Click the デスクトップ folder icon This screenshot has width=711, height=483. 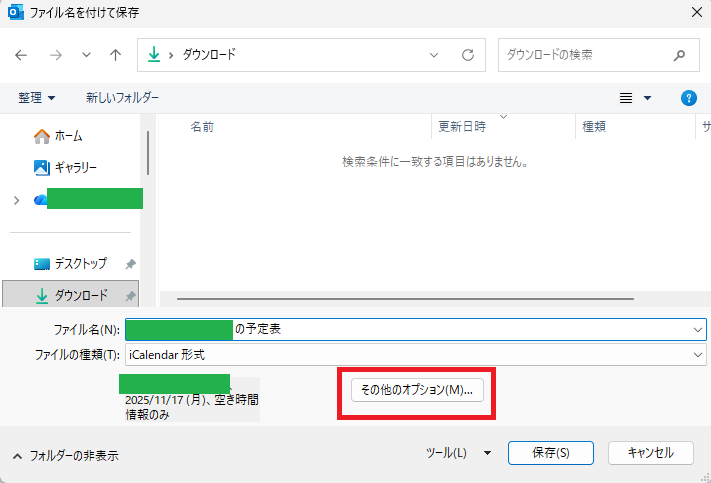pos(42,263)
